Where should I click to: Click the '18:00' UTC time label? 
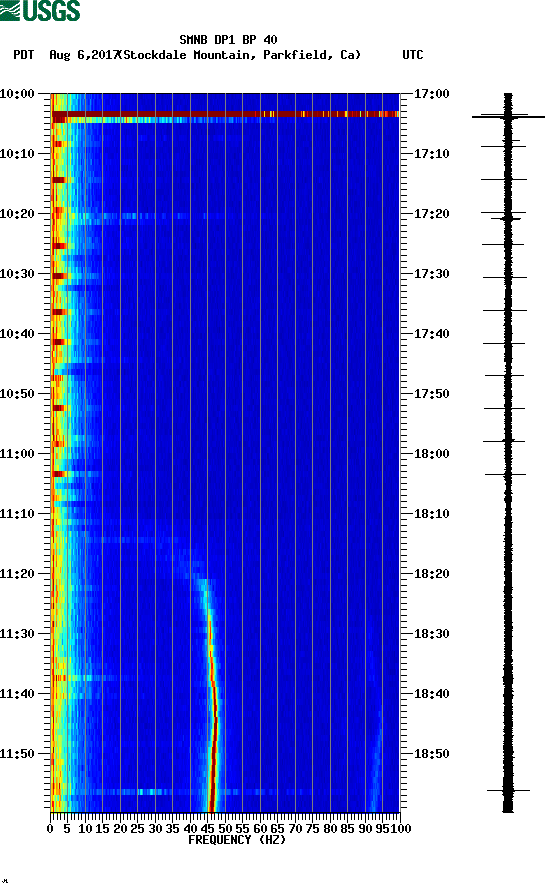[x=431, y=454]
